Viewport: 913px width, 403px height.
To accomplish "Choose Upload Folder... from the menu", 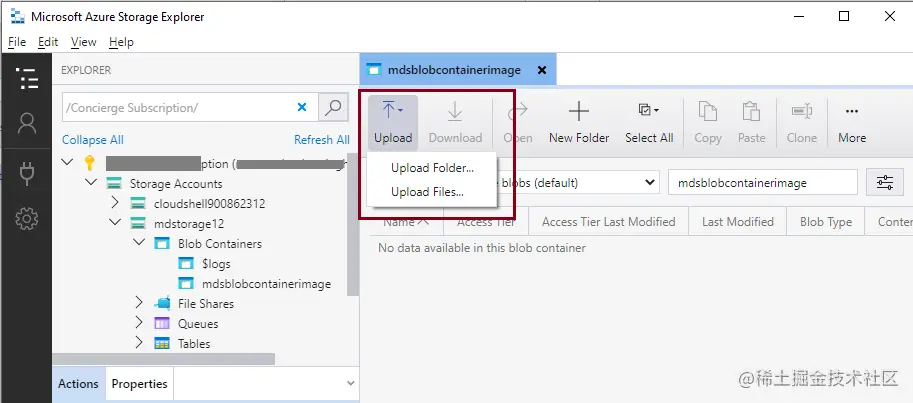I will pos(432,168).
